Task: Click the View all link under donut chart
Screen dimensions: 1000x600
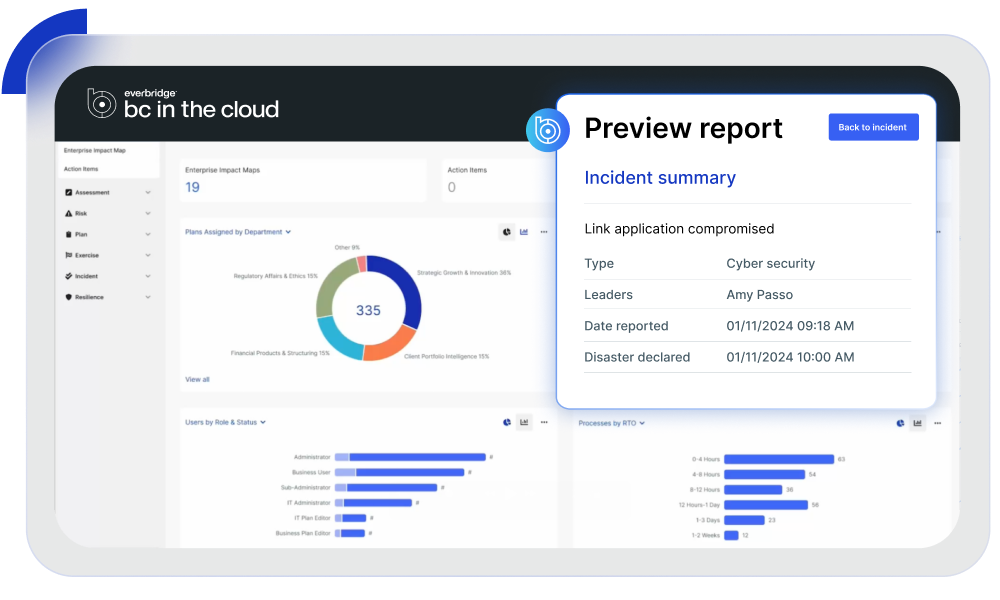Action: pyautogui.click(x=197, y=379)
